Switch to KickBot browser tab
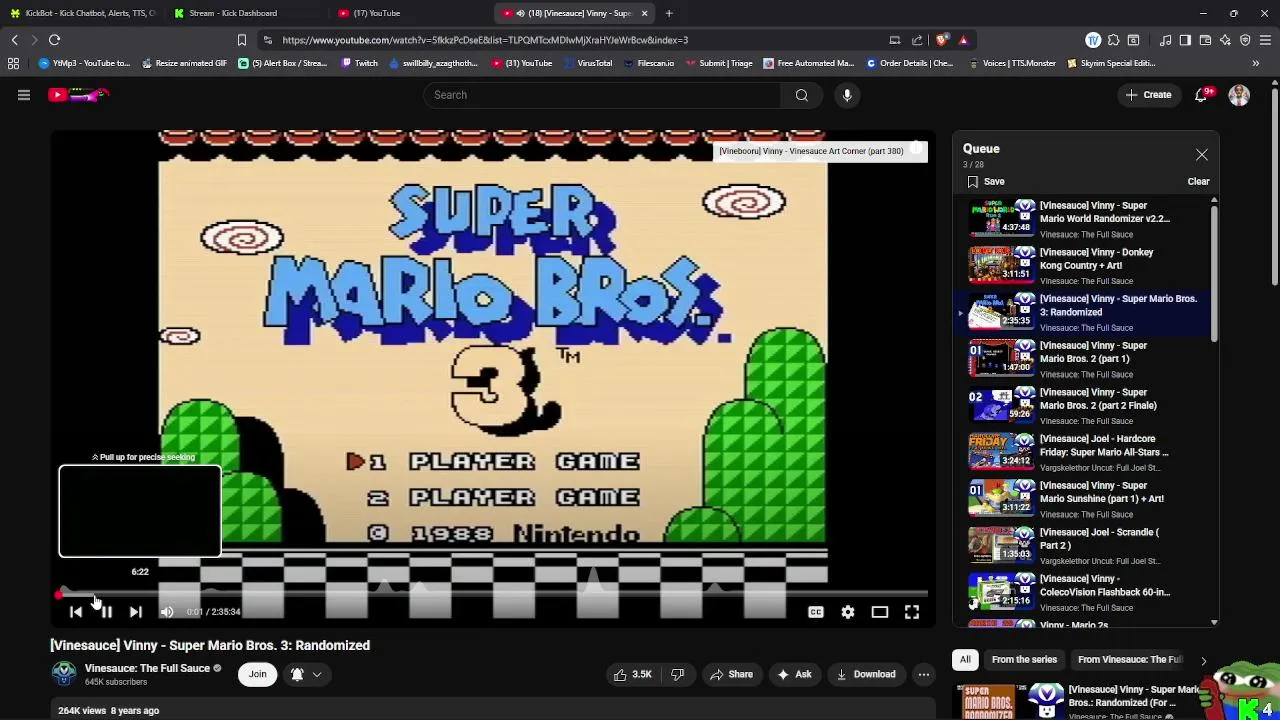This screenshot has height=720, width=1280. 82,13
